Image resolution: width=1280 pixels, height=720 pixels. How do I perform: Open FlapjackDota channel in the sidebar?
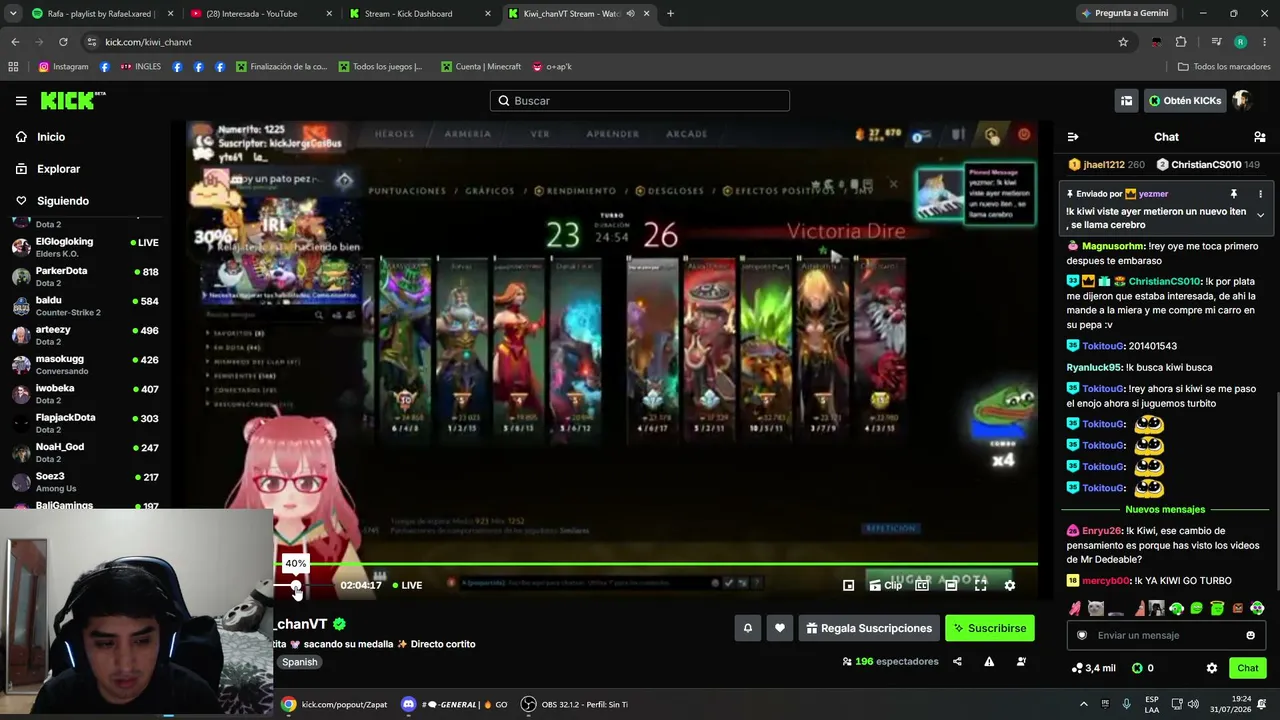coord(85,423)
